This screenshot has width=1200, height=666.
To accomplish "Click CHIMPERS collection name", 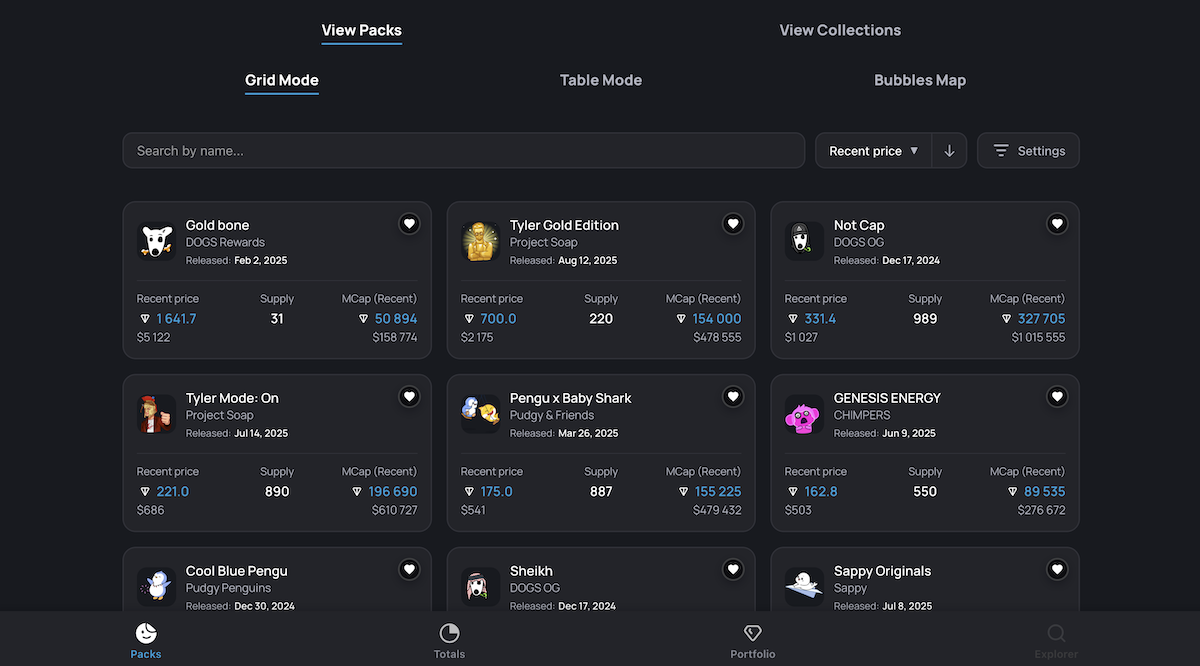I will (862, 415).
